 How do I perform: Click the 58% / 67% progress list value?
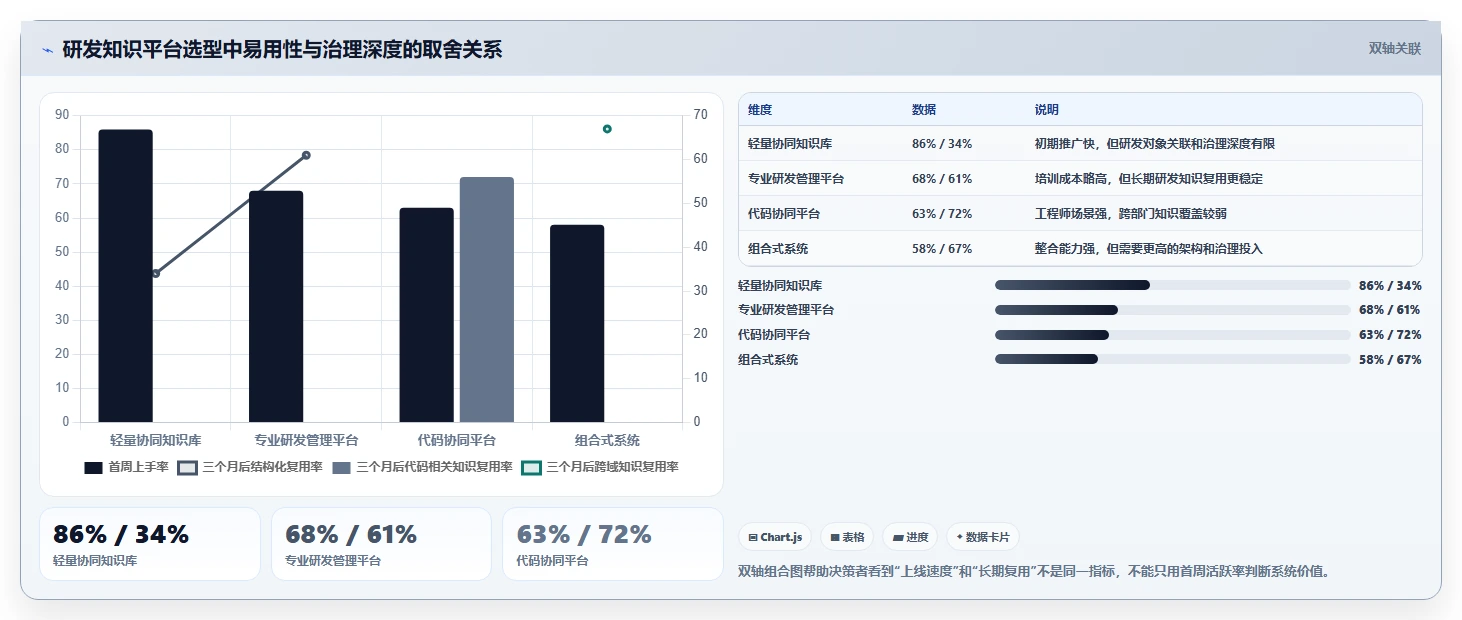(1390, 360)
